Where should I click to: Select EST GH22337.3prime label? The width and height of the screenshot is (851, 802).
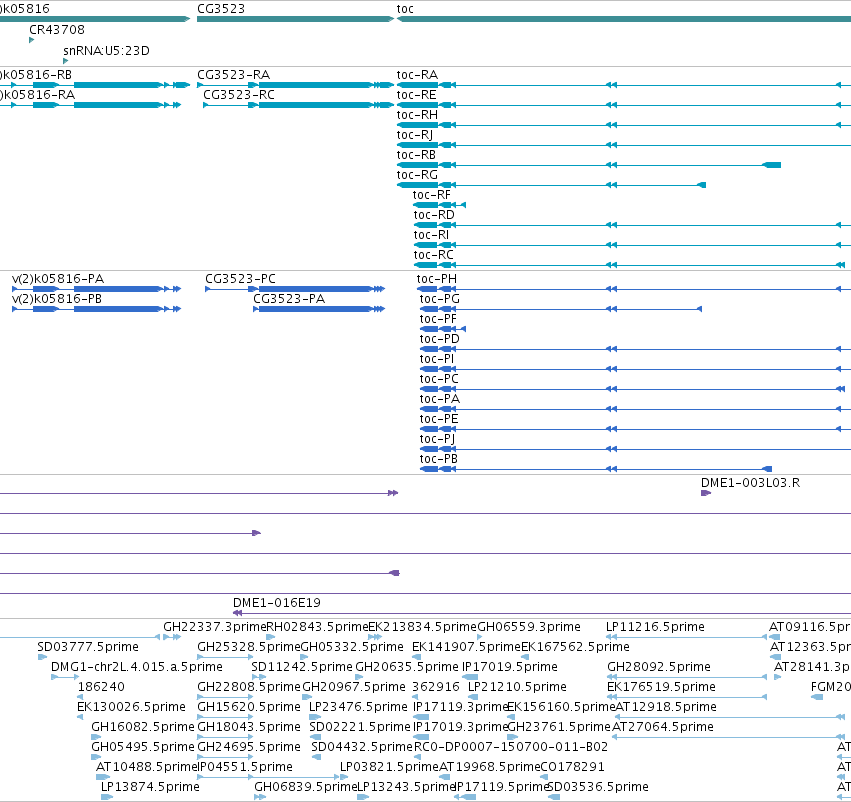(215, 627)
